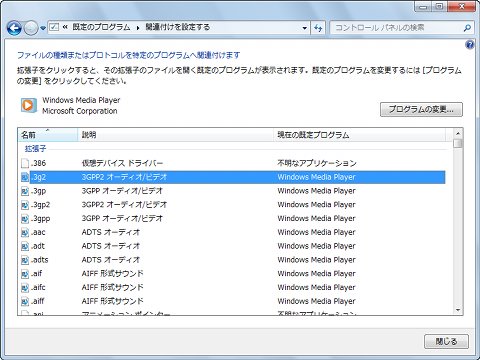This screenshot has width=480, height=360.
Task: Sort by 現在の既定プログラム column header
Action: point(359,135)
